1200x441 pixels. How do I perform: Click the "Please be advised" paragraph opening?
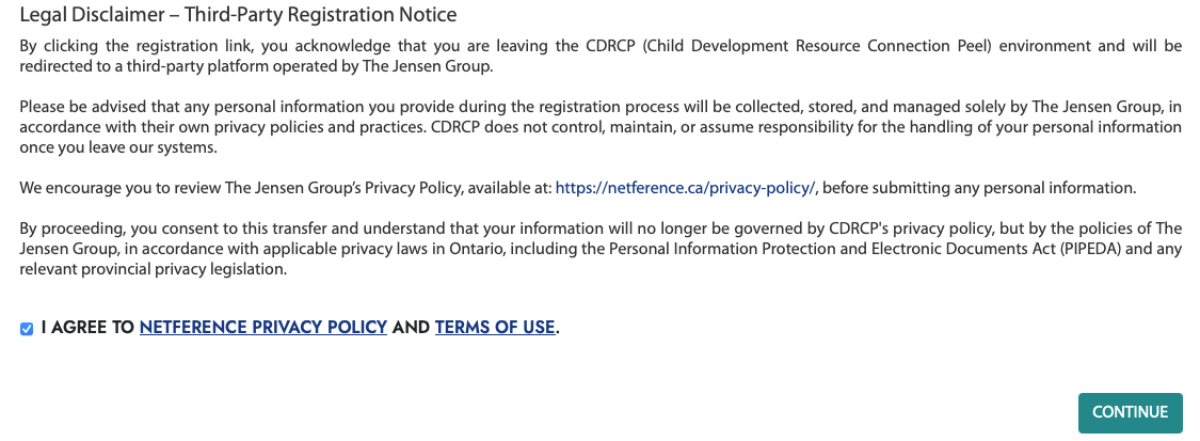(x=72, y=107)
